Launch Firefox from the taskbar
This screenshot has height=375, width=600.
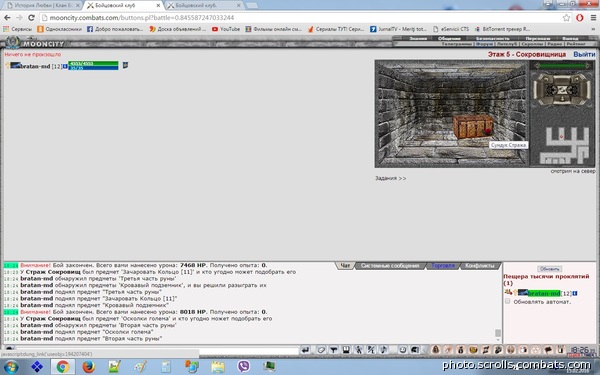click(88, 367)
